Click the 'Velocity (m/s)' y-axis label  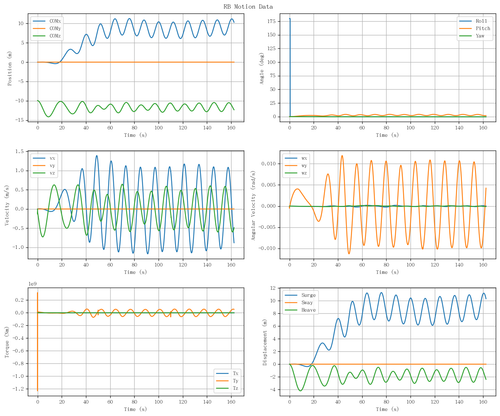pyautogui.click(x=7, y=205)
